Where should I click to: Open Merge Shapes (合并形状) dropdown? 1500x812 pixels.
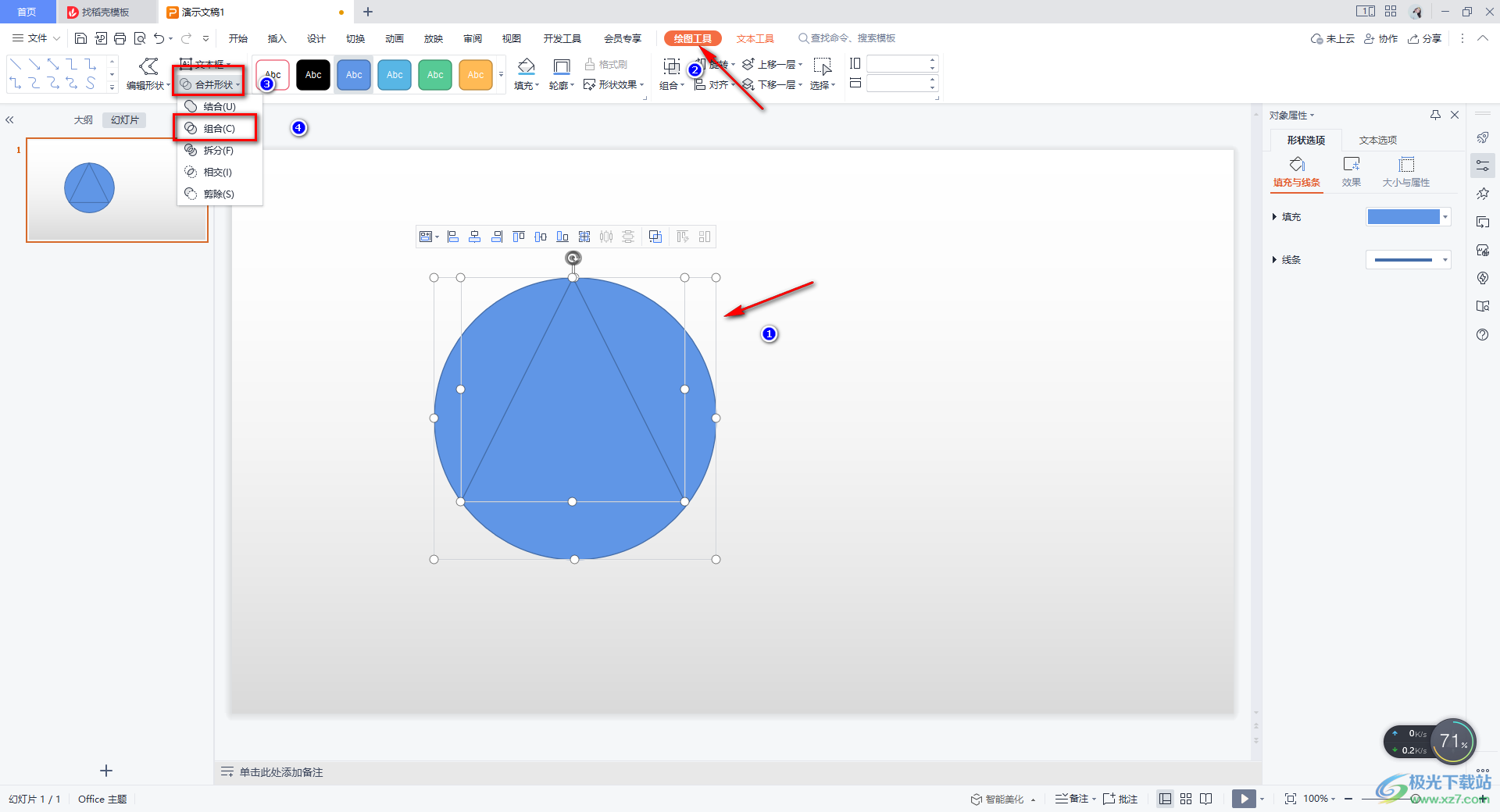(210, 84)
